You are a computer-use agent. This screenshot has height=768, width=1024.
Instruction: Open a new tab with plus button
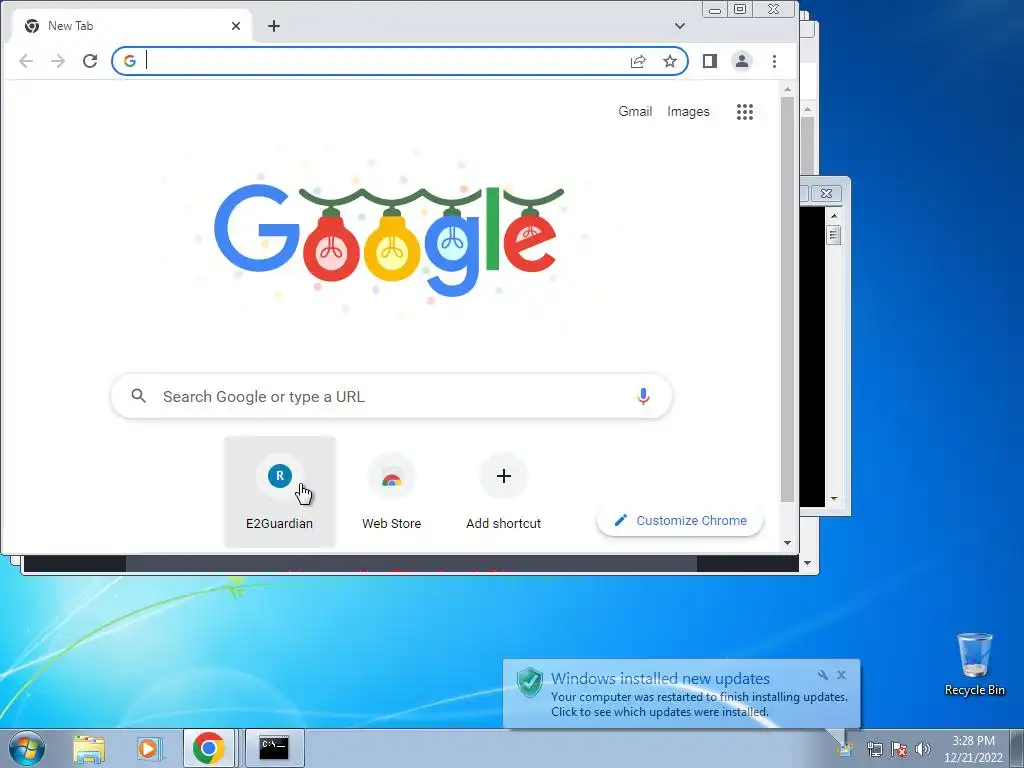pos(274,26)
